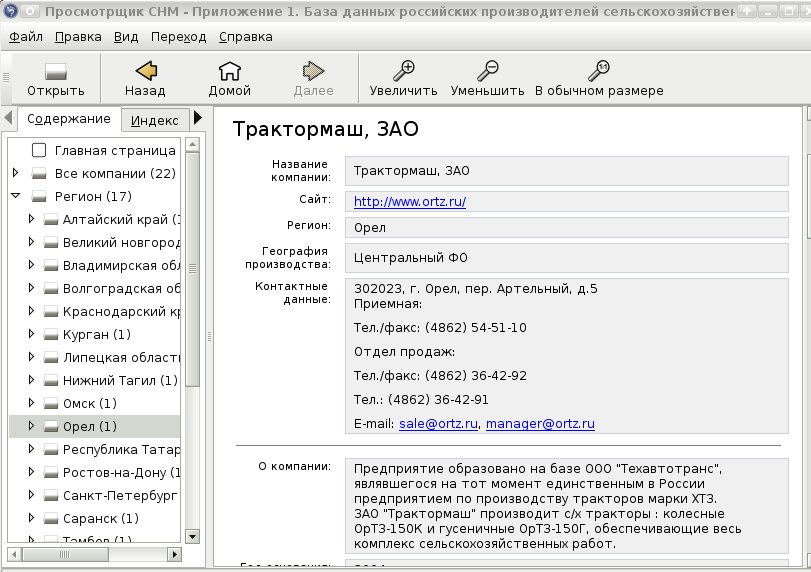The width and height of the screenshot is (811, 572).
Task: Open the Правка menu
Action: pos(78,37)
